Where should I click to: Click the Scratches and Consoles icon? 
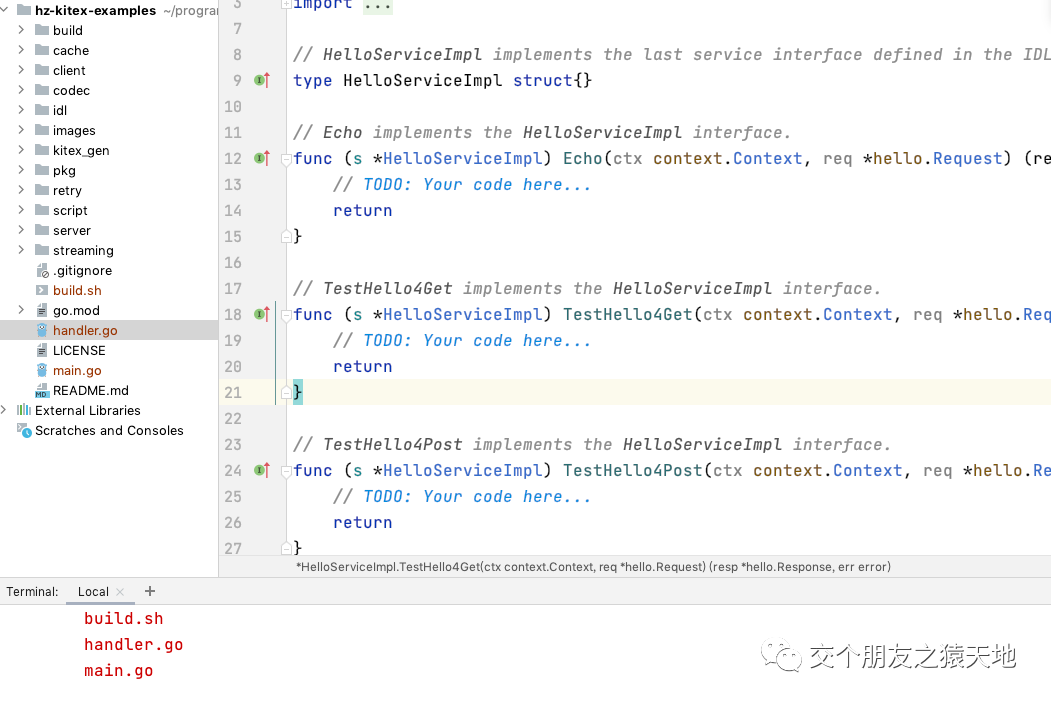[x=24, y=430]
